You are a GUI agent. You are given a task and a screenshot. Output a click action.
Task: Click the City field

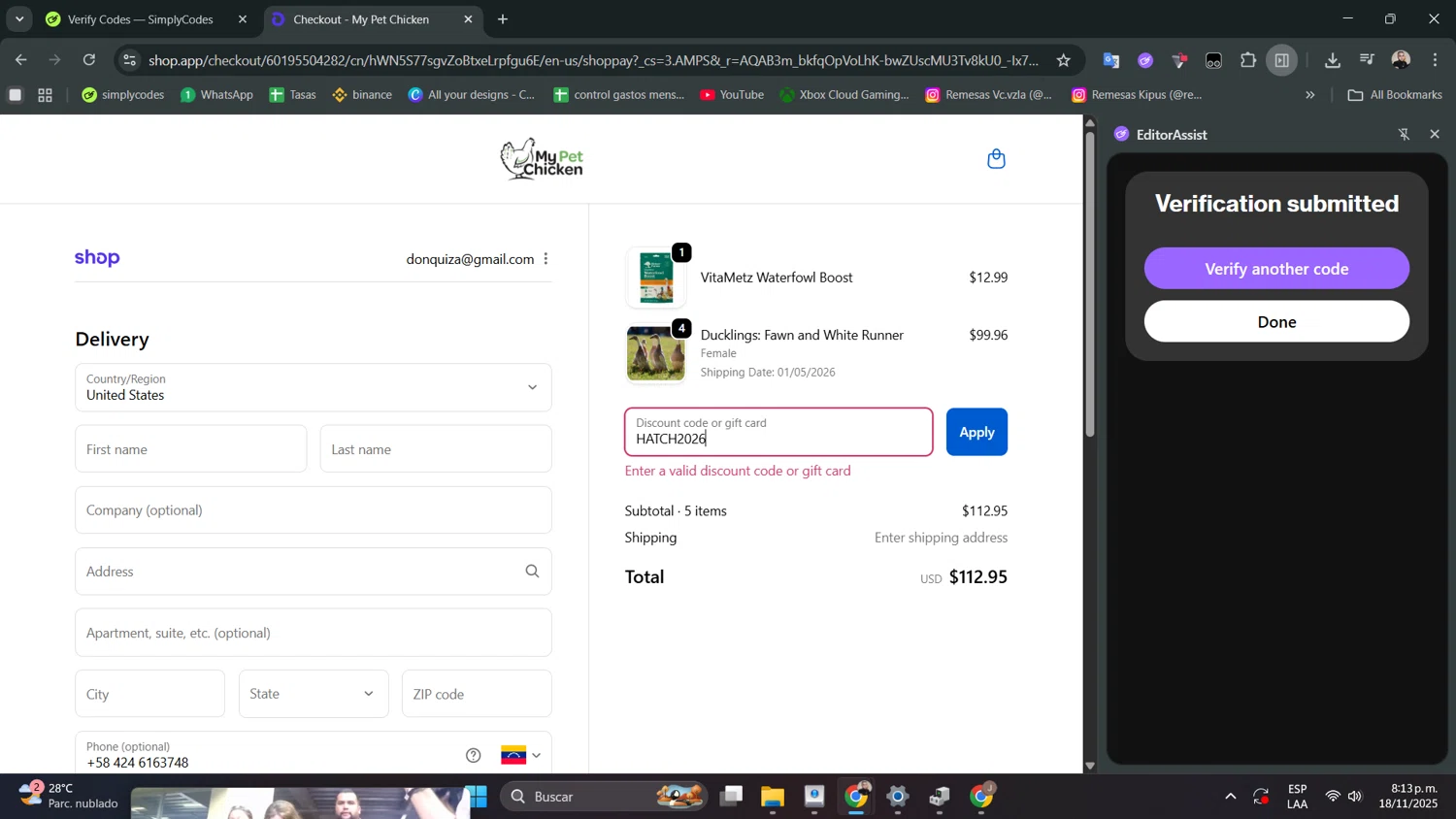pos(150,694)
